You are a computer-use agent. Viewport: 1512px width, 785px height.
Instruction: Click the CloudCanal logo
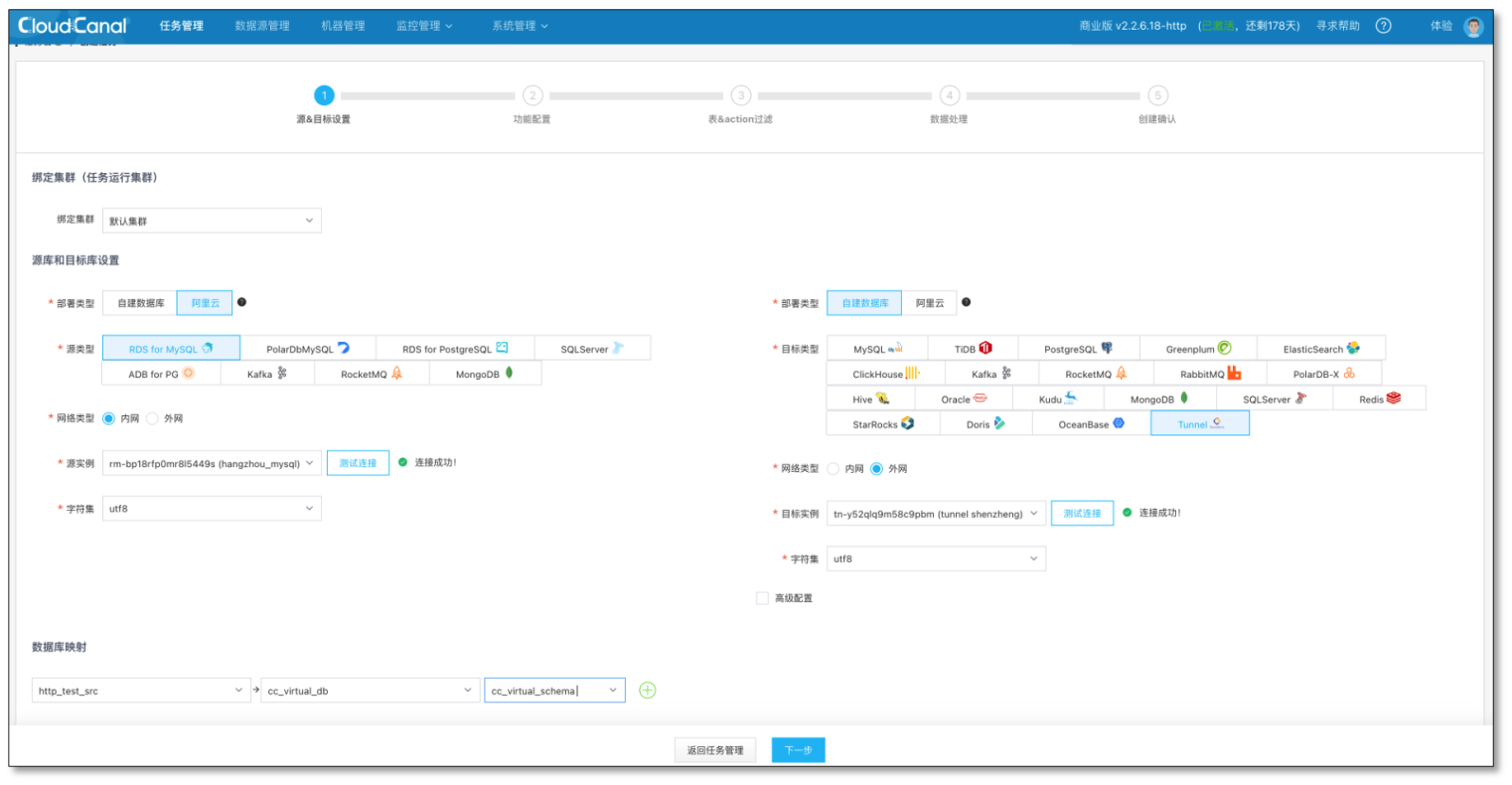(74, 26)
